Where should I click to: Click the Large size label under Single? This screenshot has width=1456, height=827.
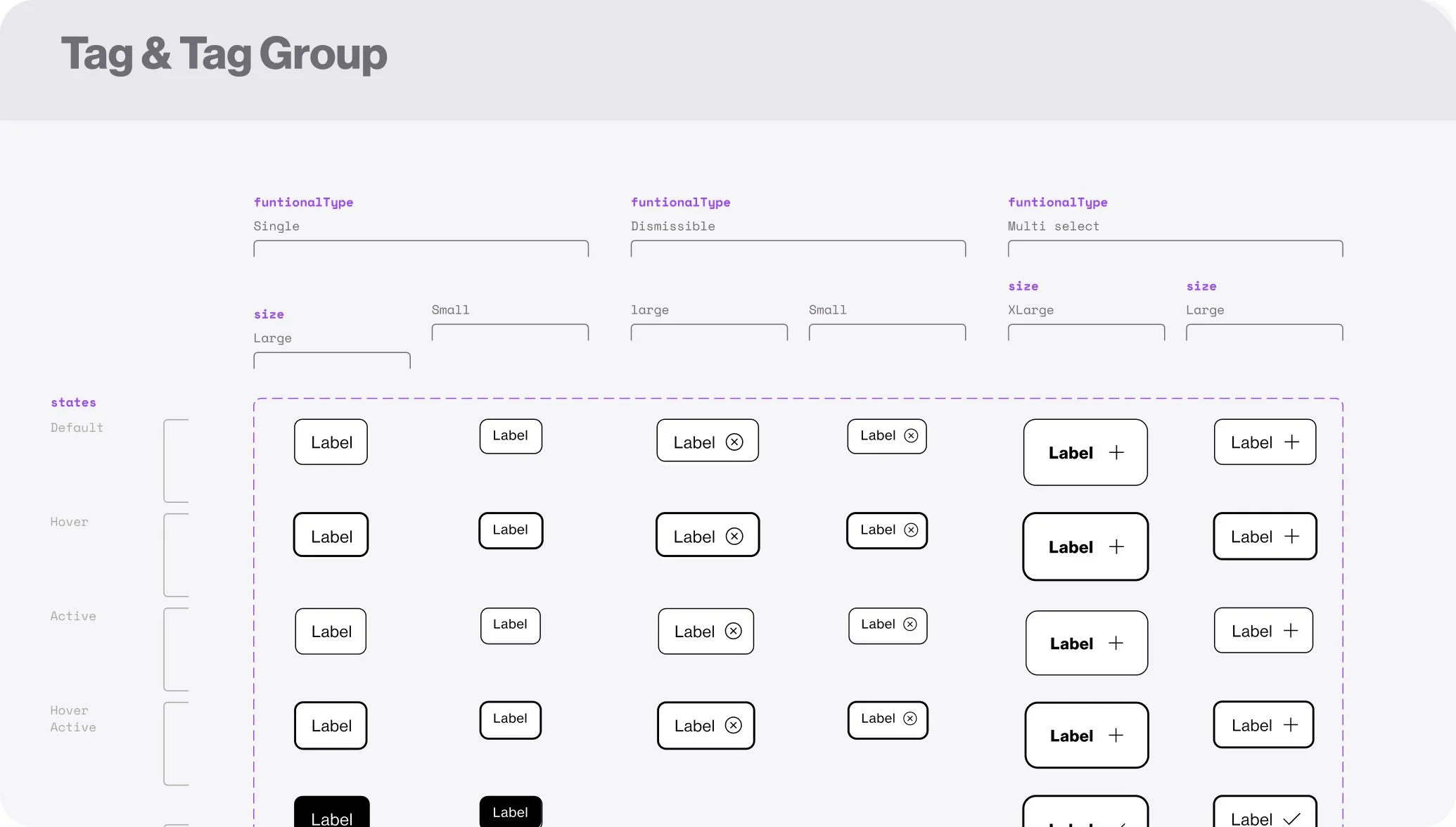click(272, 338)
